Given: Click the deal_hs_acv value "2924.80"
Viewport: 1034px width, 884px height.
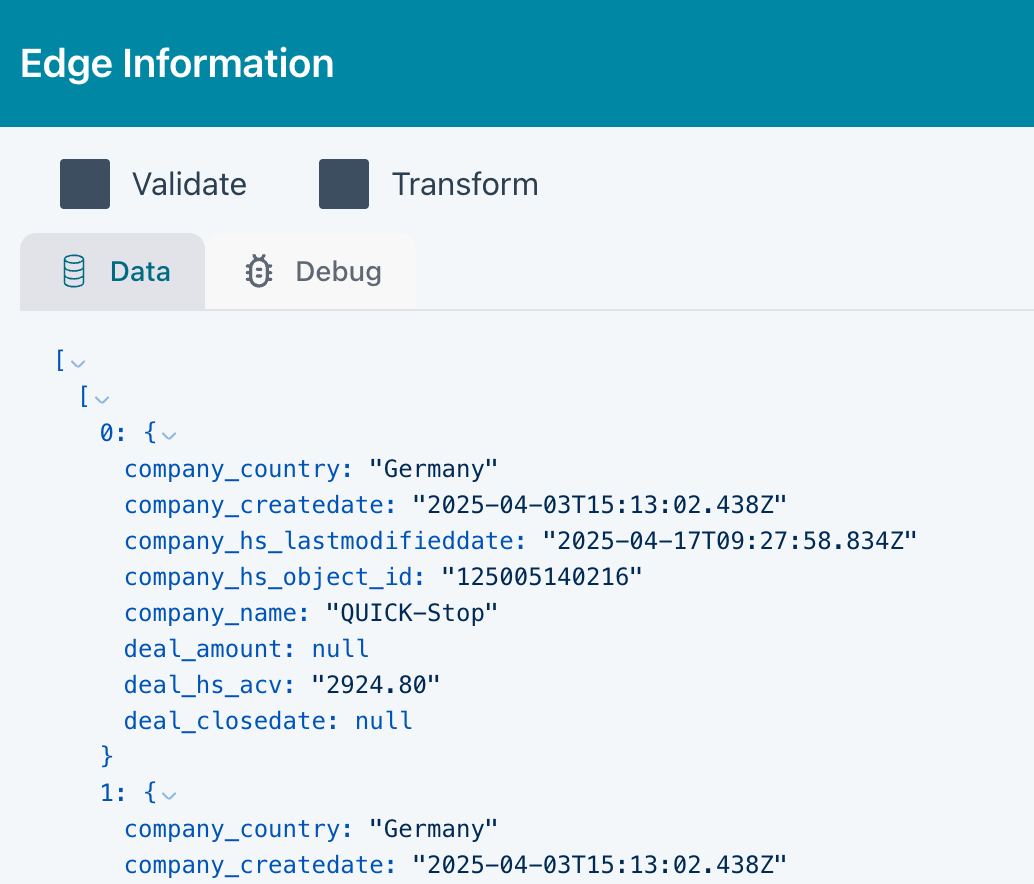Looking at the screenshot, I should click(x=376, y=685).
